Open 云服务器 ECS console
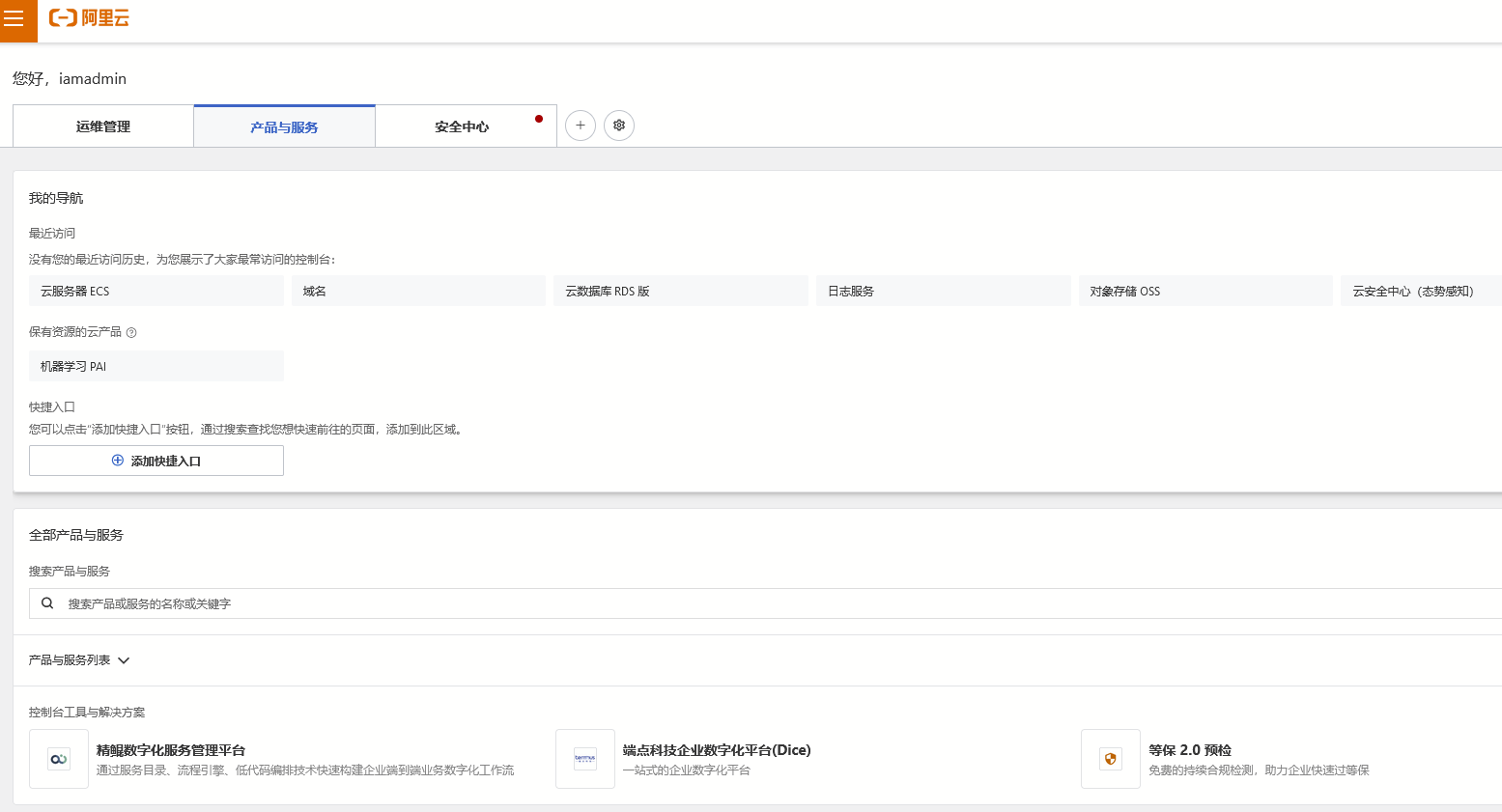The width and height of the screenshot is (1502, 812). [x=156, y=291]
